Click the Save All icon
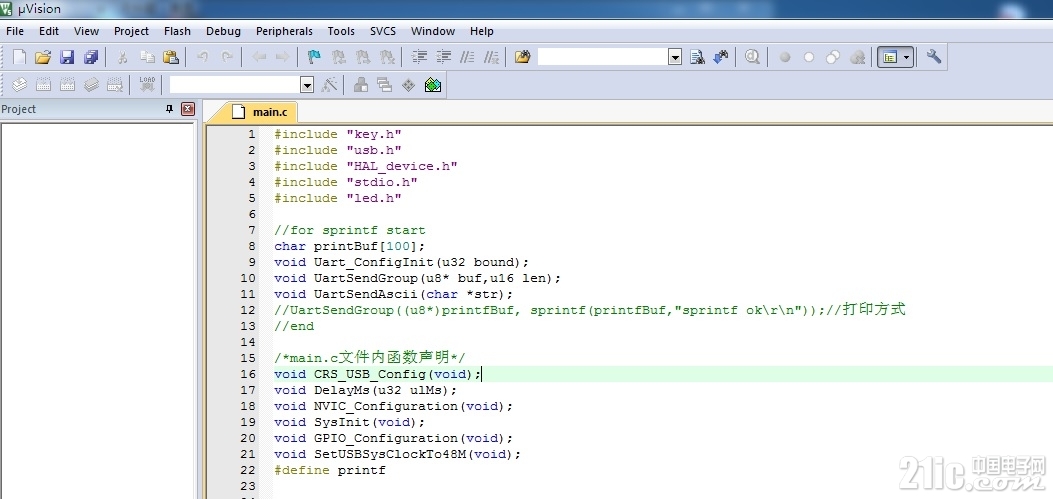This screenshot has height=499, width=1053. [x=91, y=57]
